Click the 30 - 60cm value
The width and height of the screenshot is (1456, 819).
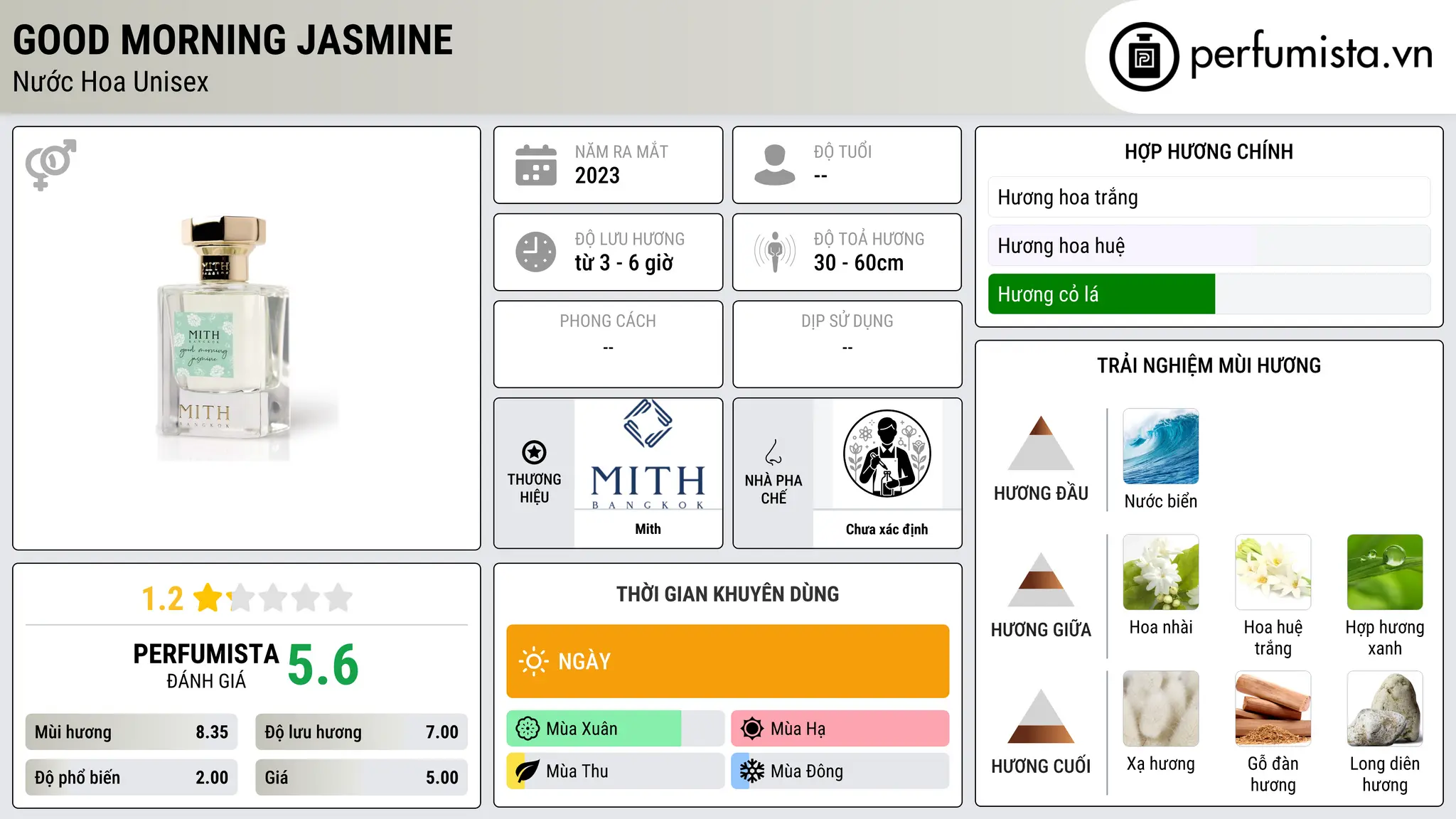pos(859,263)
